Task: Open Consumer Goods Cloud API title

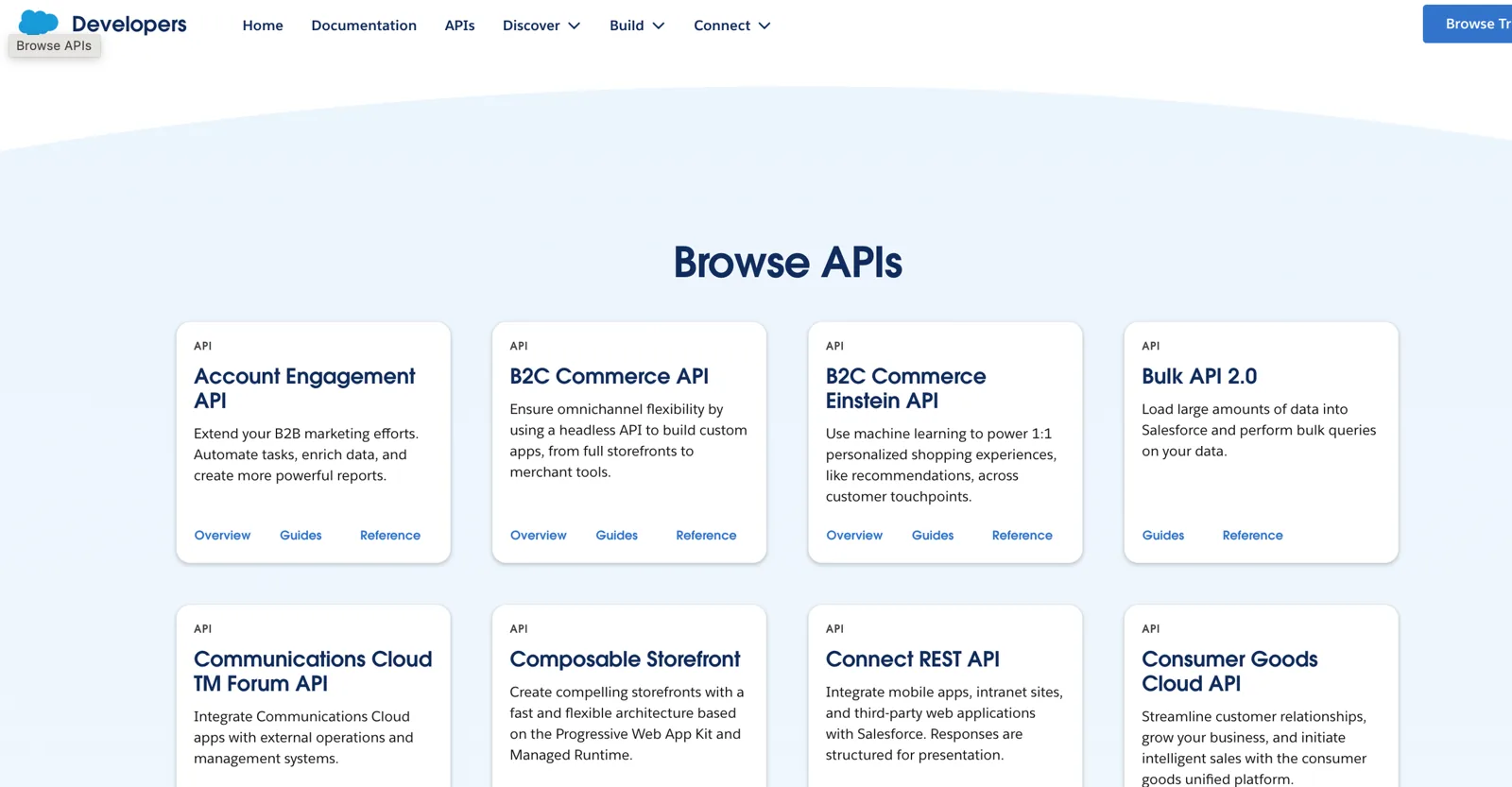Action: click(1229, 671)
